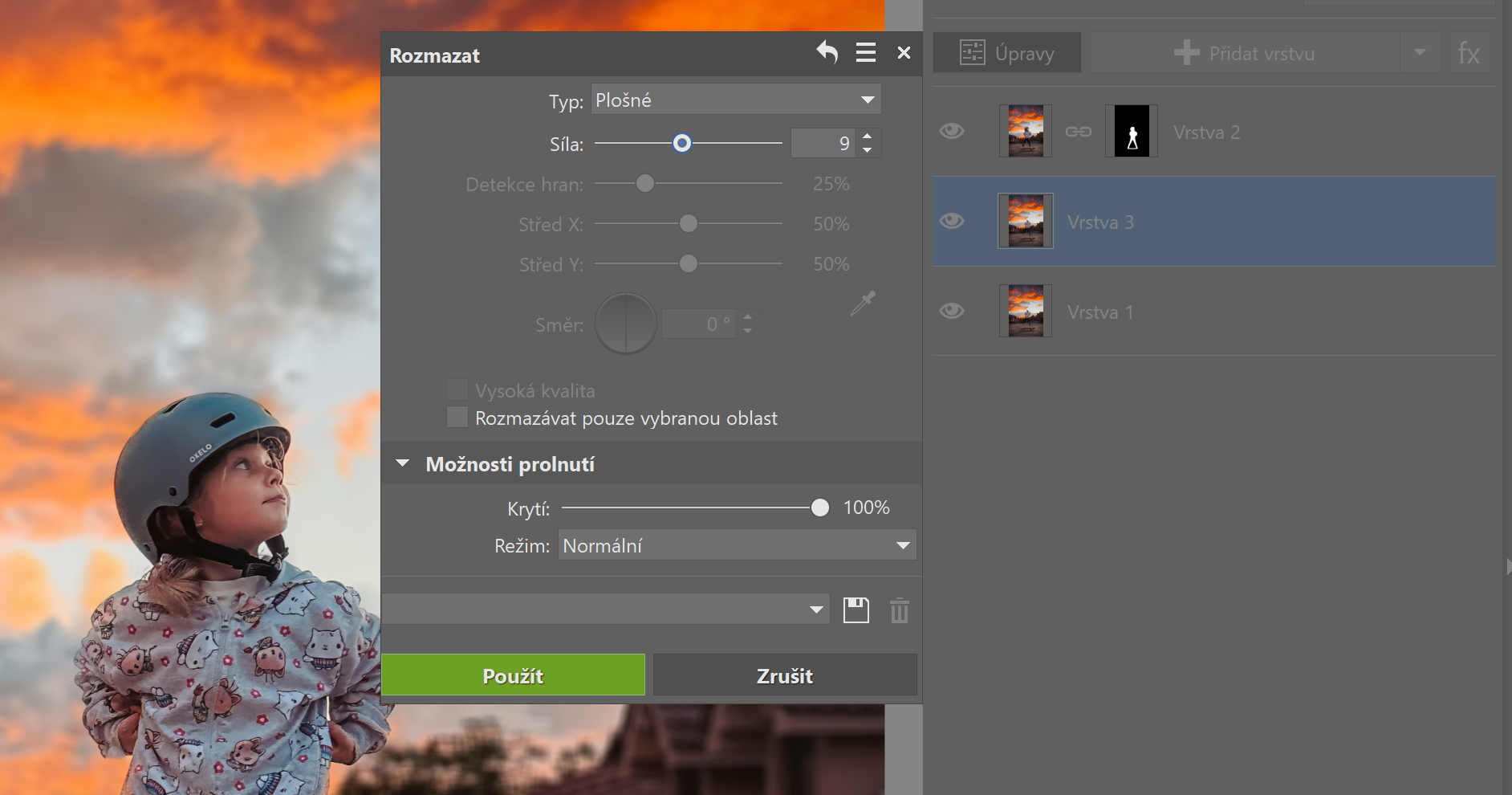Click the save preset floppy disk icon

856,610
